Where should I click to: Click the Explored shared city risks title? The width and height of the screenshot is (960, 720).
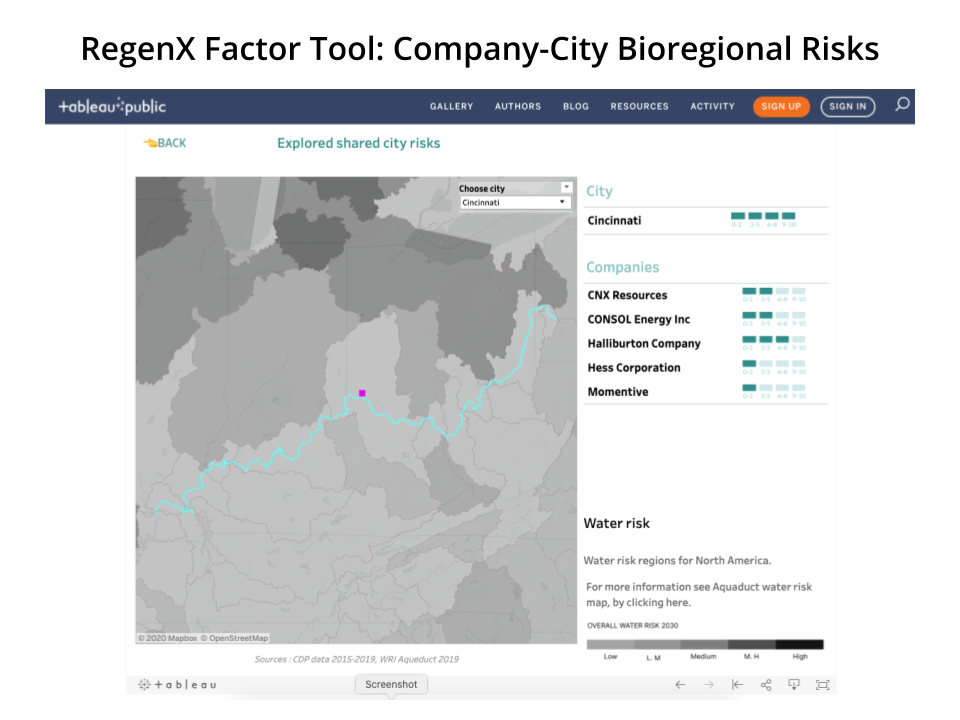[359, 143]
